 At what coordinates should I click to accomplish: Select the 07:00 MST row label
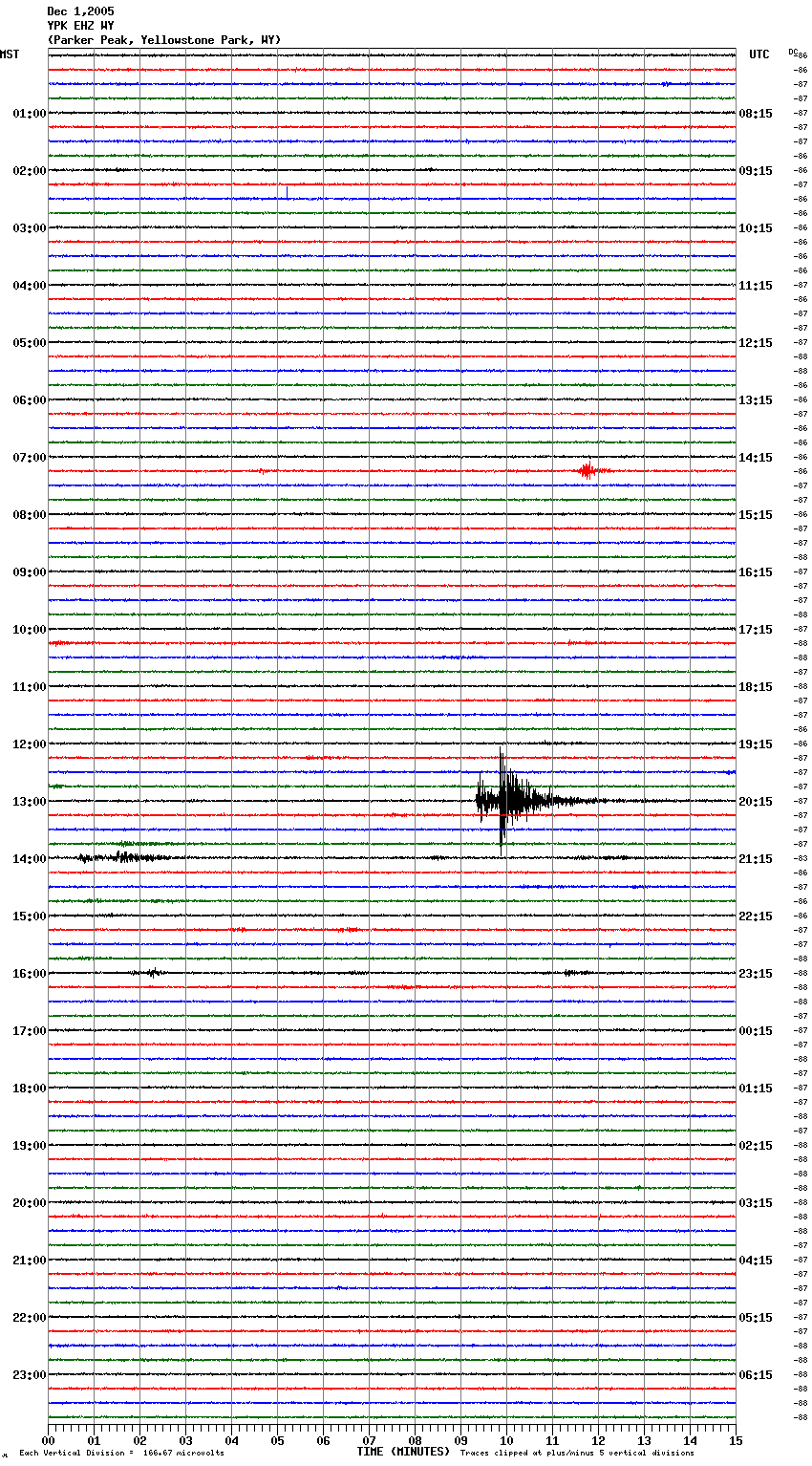29,458
